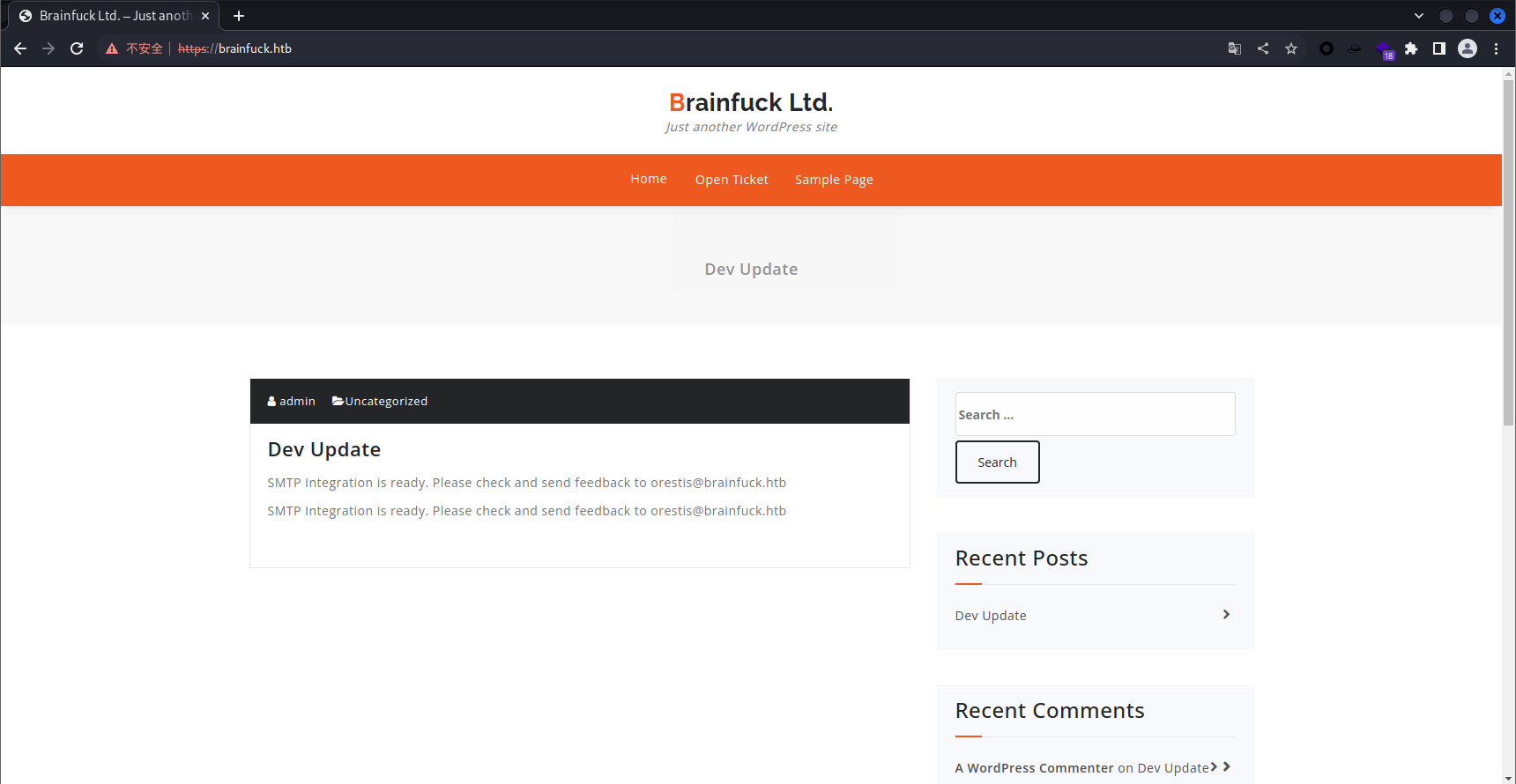
Task: Click the address bar URL brainfuck.htb
Action: 234,48
